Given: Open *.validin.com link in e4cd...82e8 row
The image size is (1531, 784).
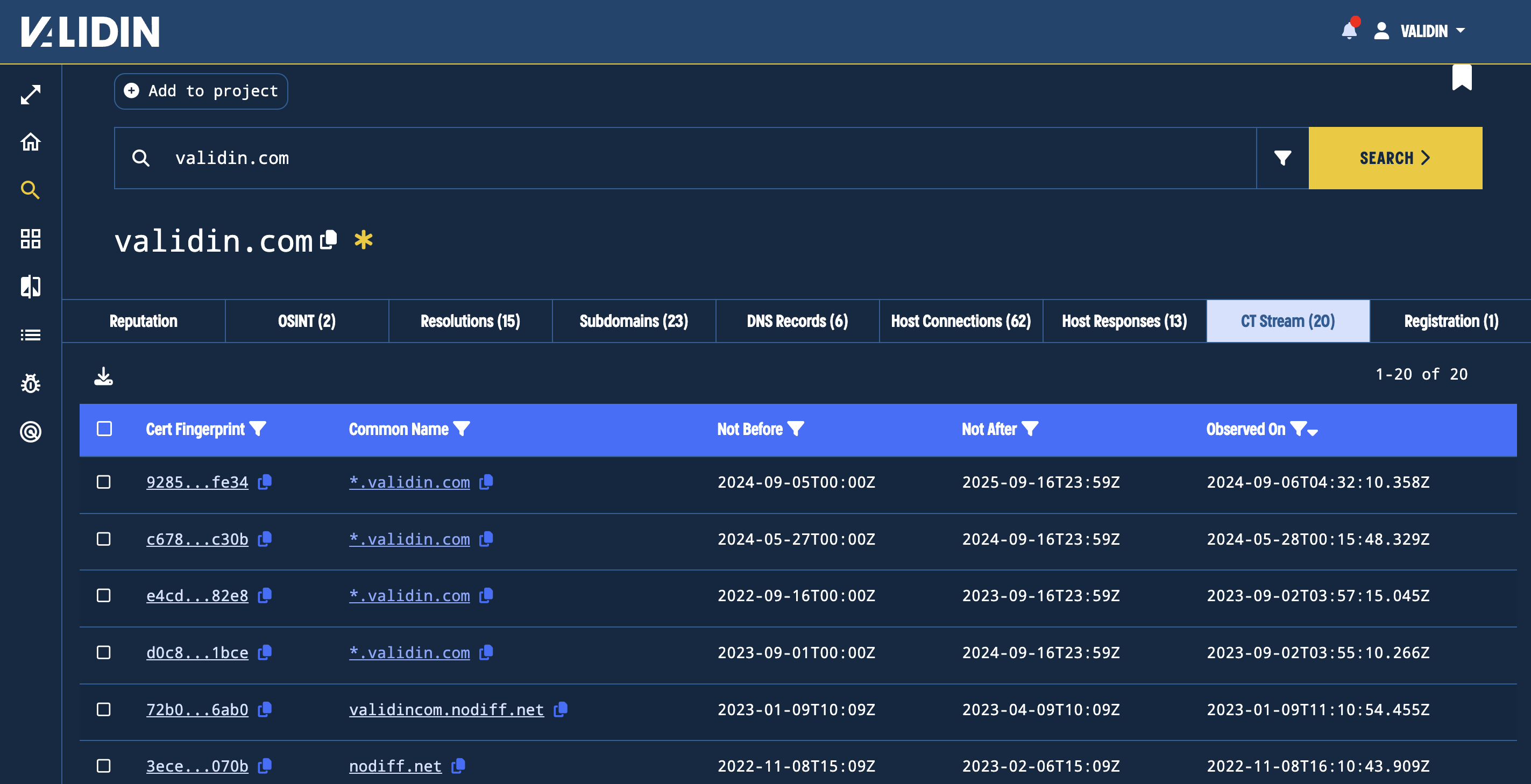Looking at the screenshot, I should [409, 596].
